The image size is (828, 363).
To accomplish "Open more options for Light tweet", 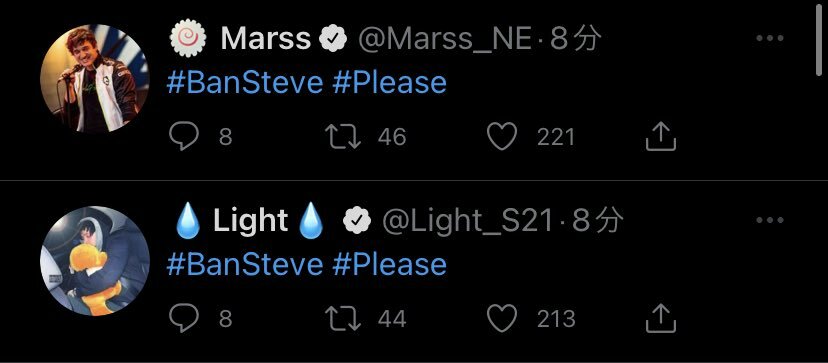I will point(769,220).
